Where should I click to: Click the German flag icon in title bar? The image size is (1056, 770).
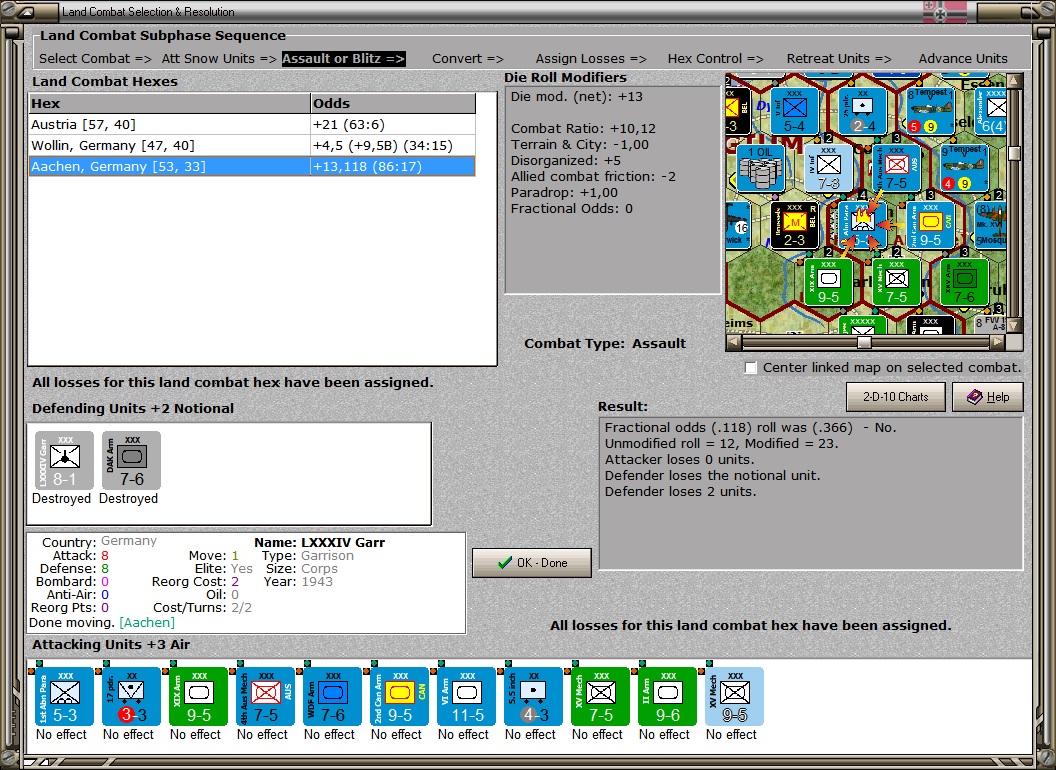coord(944,11)
